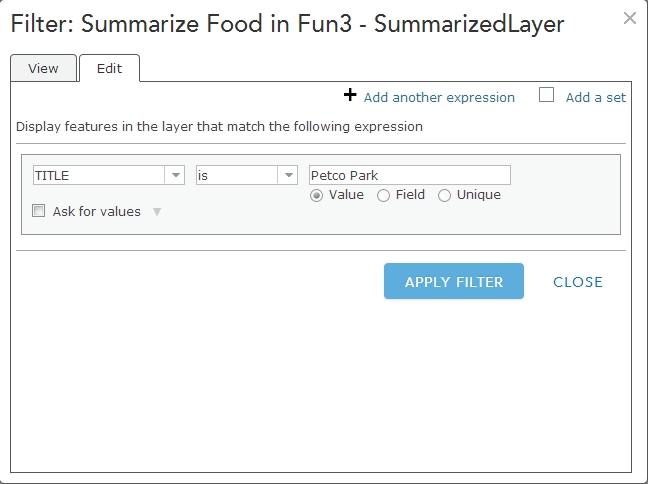The width and height of the screenshot is (648, 484).
Task: Click the Add another expression link
Action: [439, 97]
